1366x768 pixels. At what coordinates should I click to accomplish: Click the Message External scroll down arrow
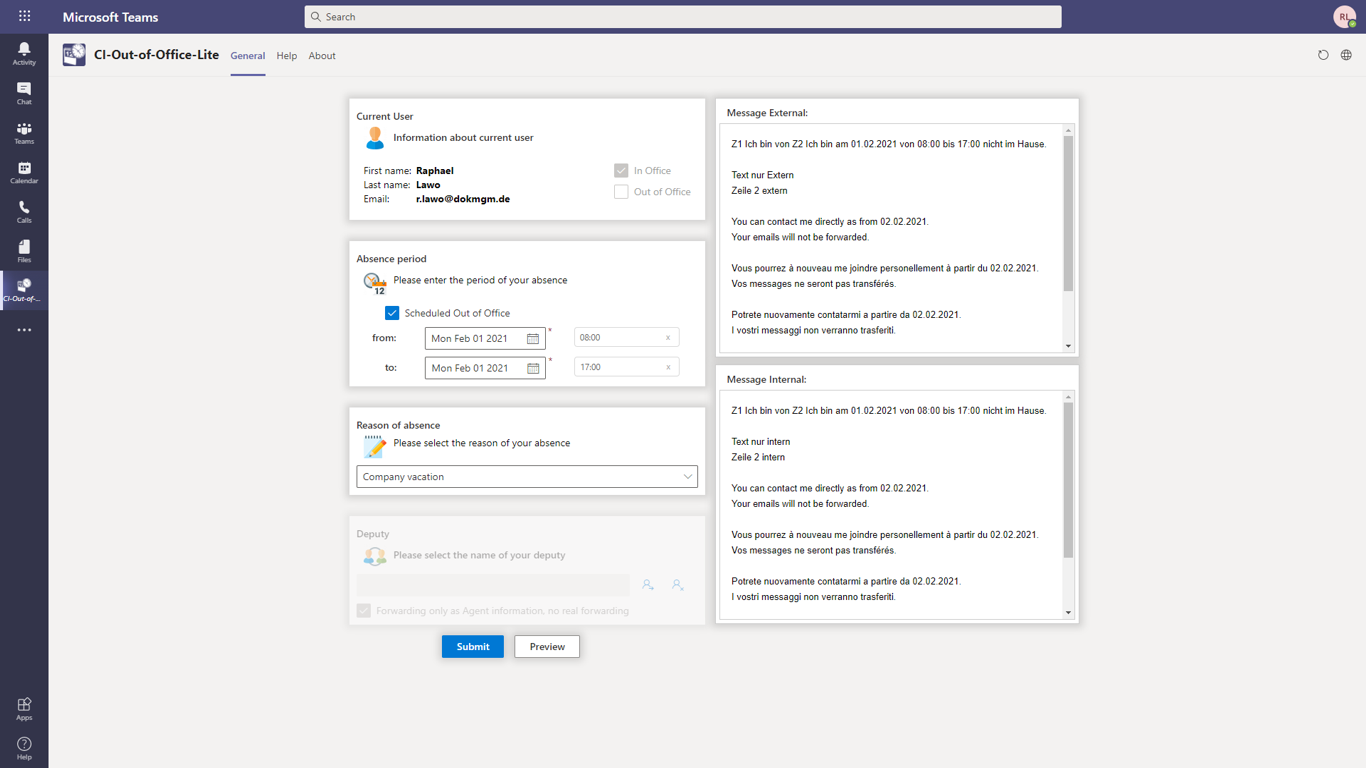(1068, 347)
